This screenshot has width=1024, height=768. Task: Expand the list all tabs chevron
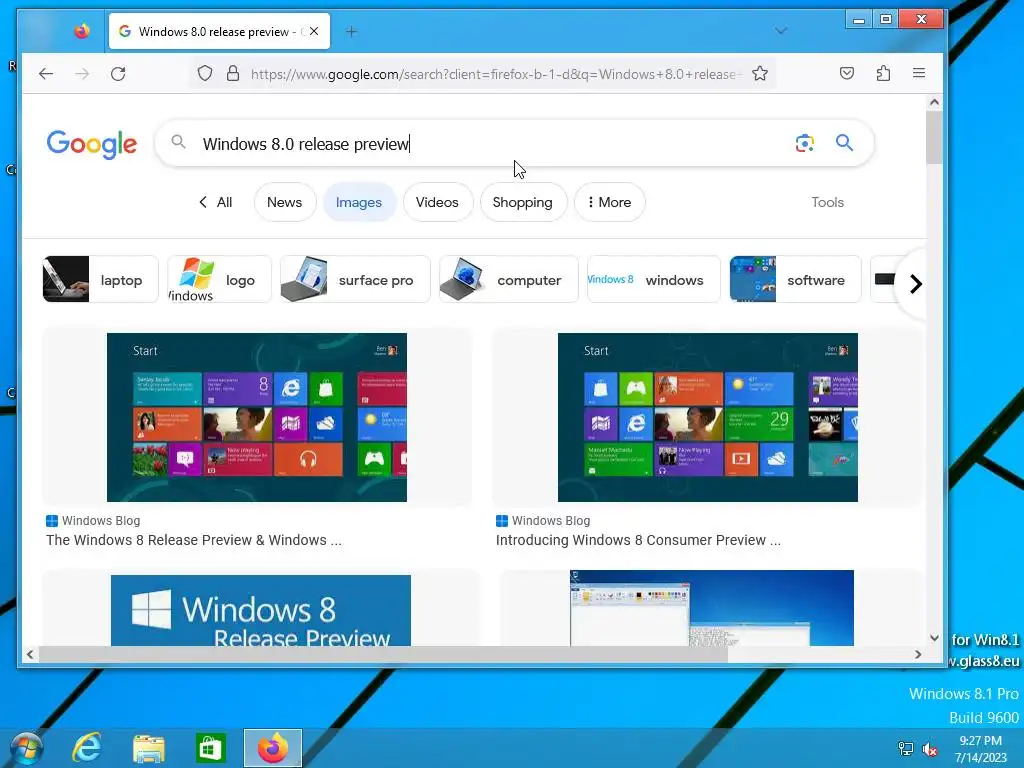[x=781, y=31]
